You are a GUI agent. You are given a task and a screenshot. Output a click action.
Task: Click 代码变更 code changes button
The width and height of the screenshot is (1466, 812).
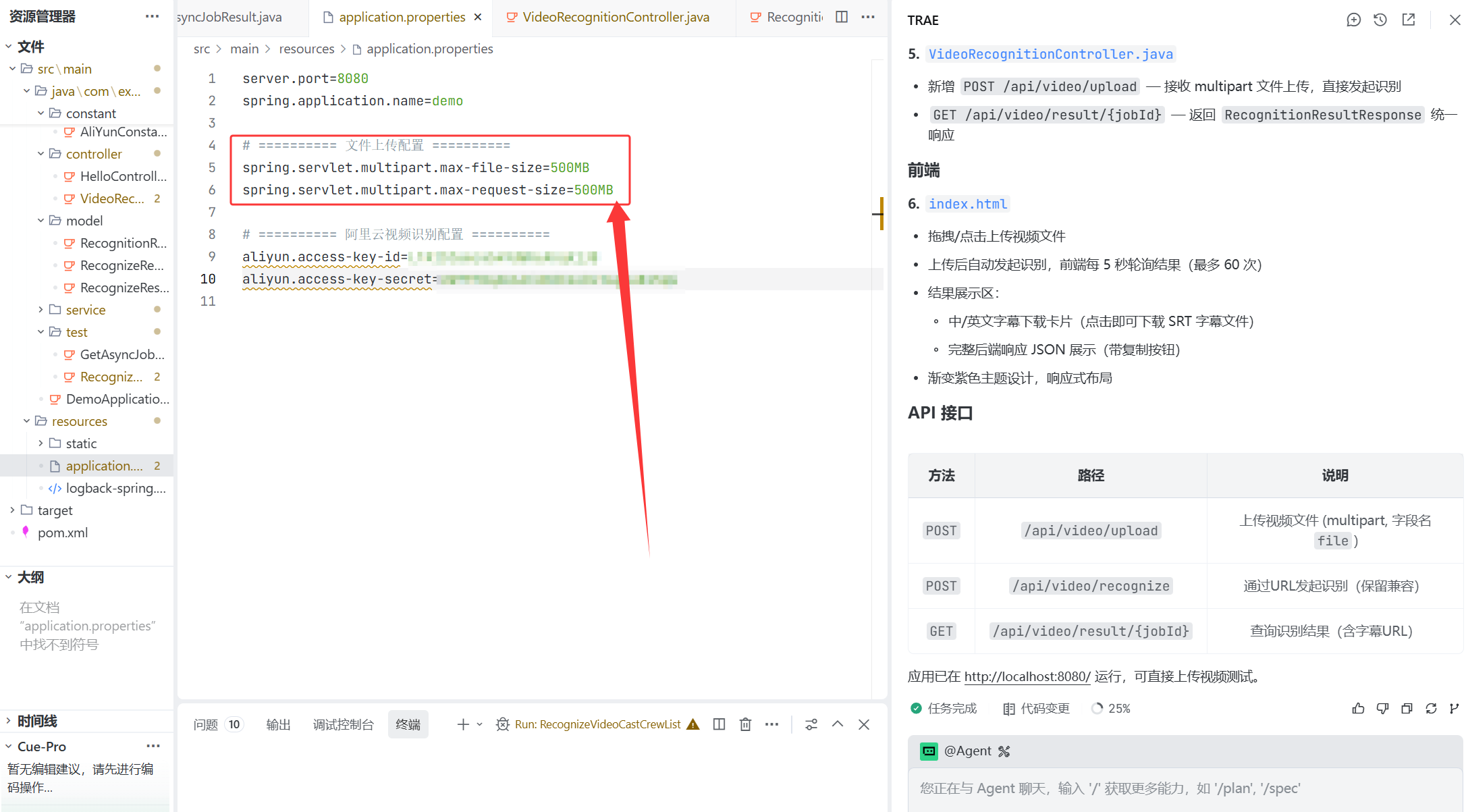point(1036,708)
